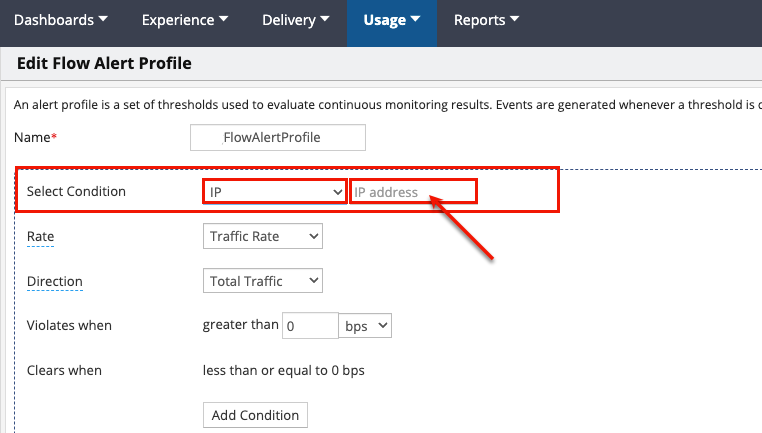Open the Experience menu
Screen dimensions: 762x433
tap(184, 20)
